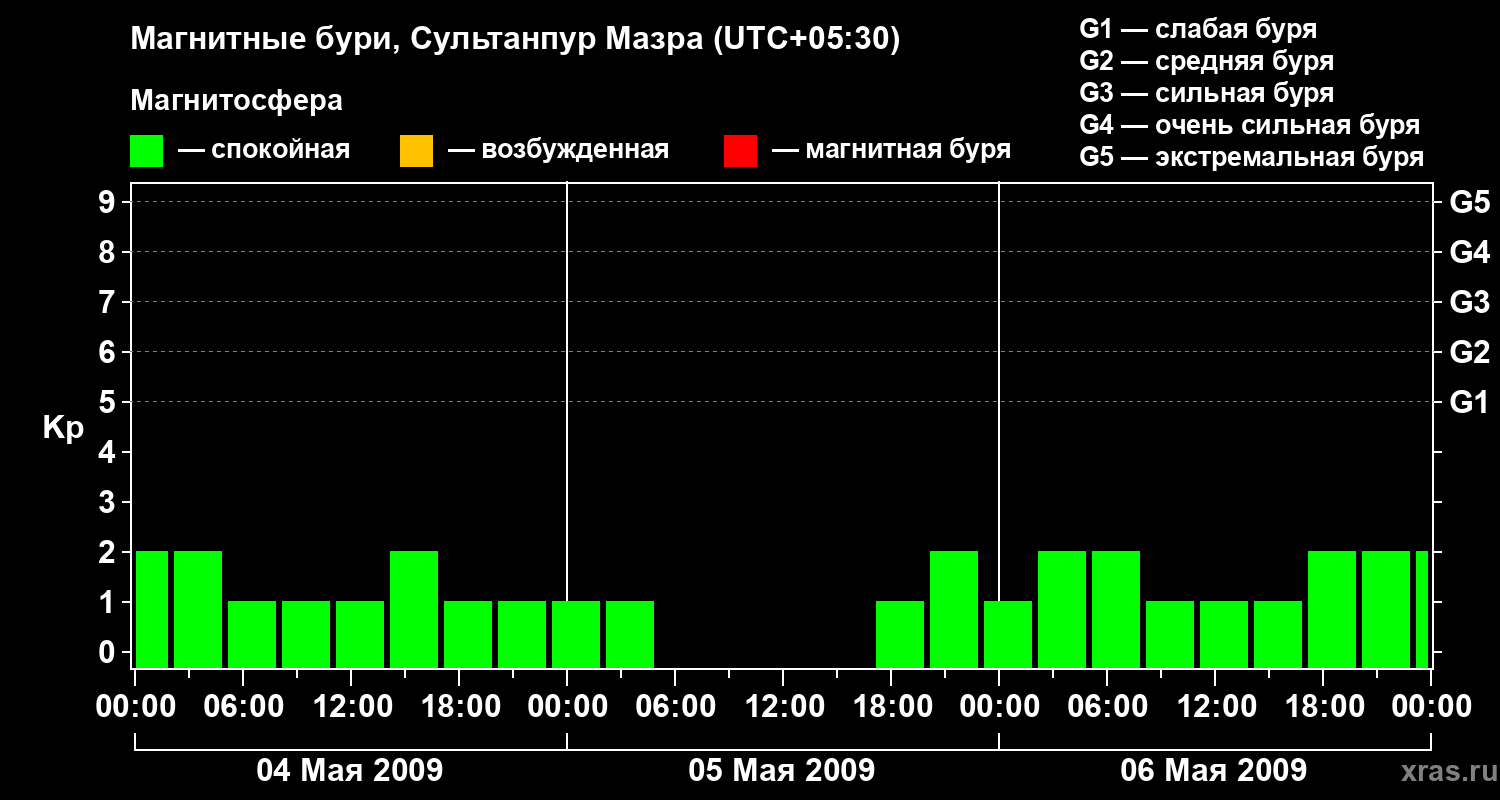Screen dimensions: 1500x800
Task: Click the Kp 2 bar between 12:00 and 18:00 on 04 Мая
Action: [x=414, y=609]
